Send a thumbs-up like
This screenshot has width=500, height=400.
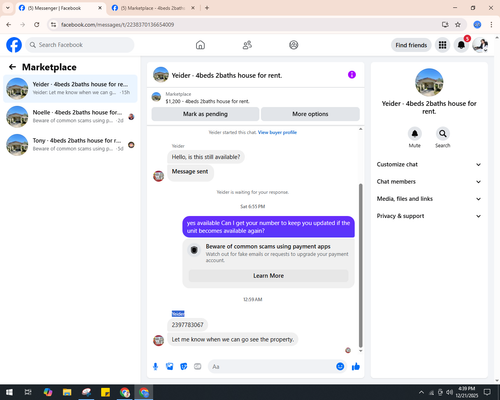(x=356, y=367)
